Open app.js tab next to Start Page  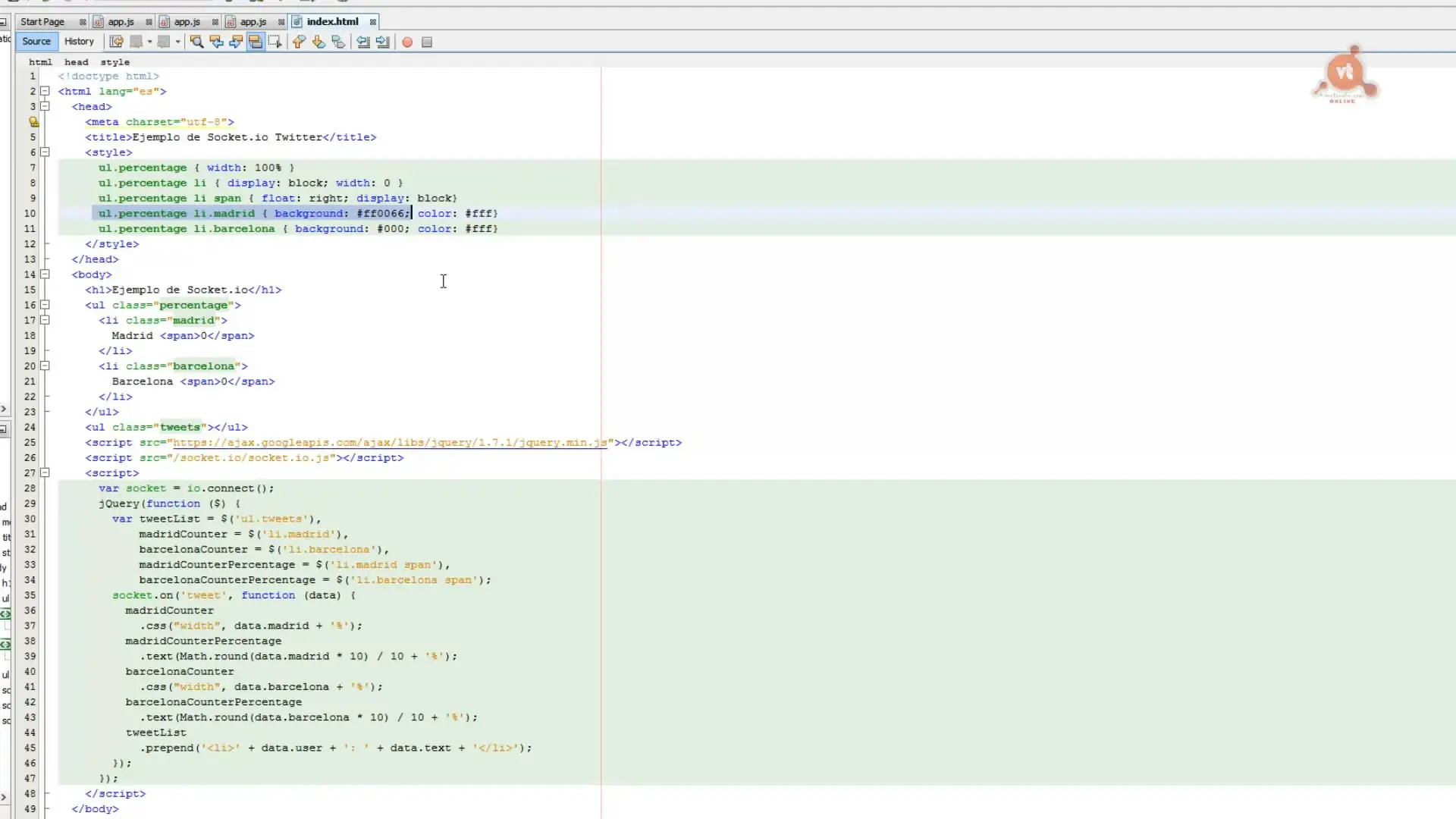121,21
